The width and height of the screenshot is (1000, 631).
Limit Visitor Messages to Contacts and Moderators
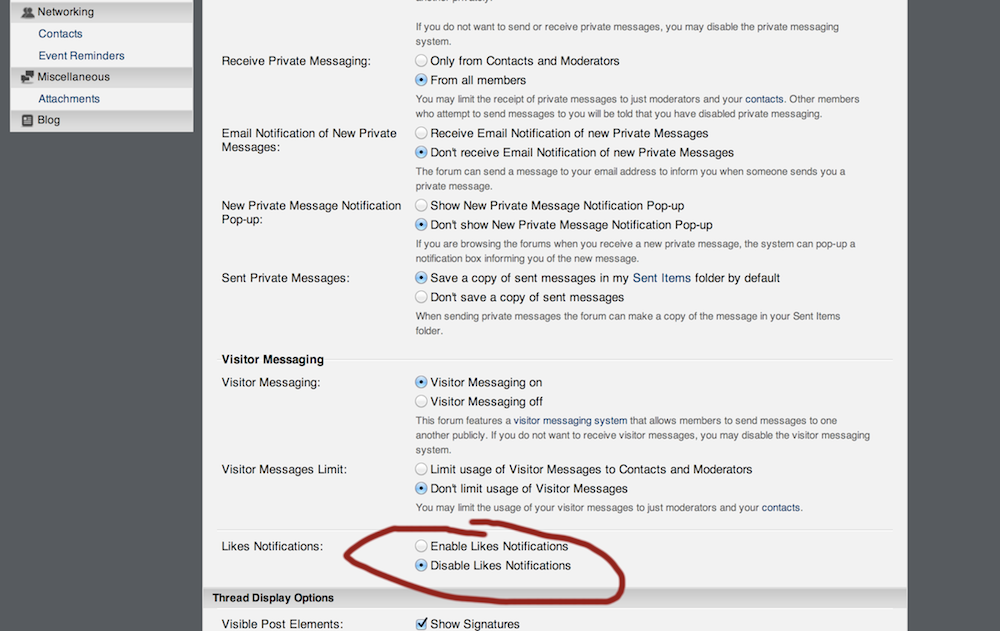(421, 470)
